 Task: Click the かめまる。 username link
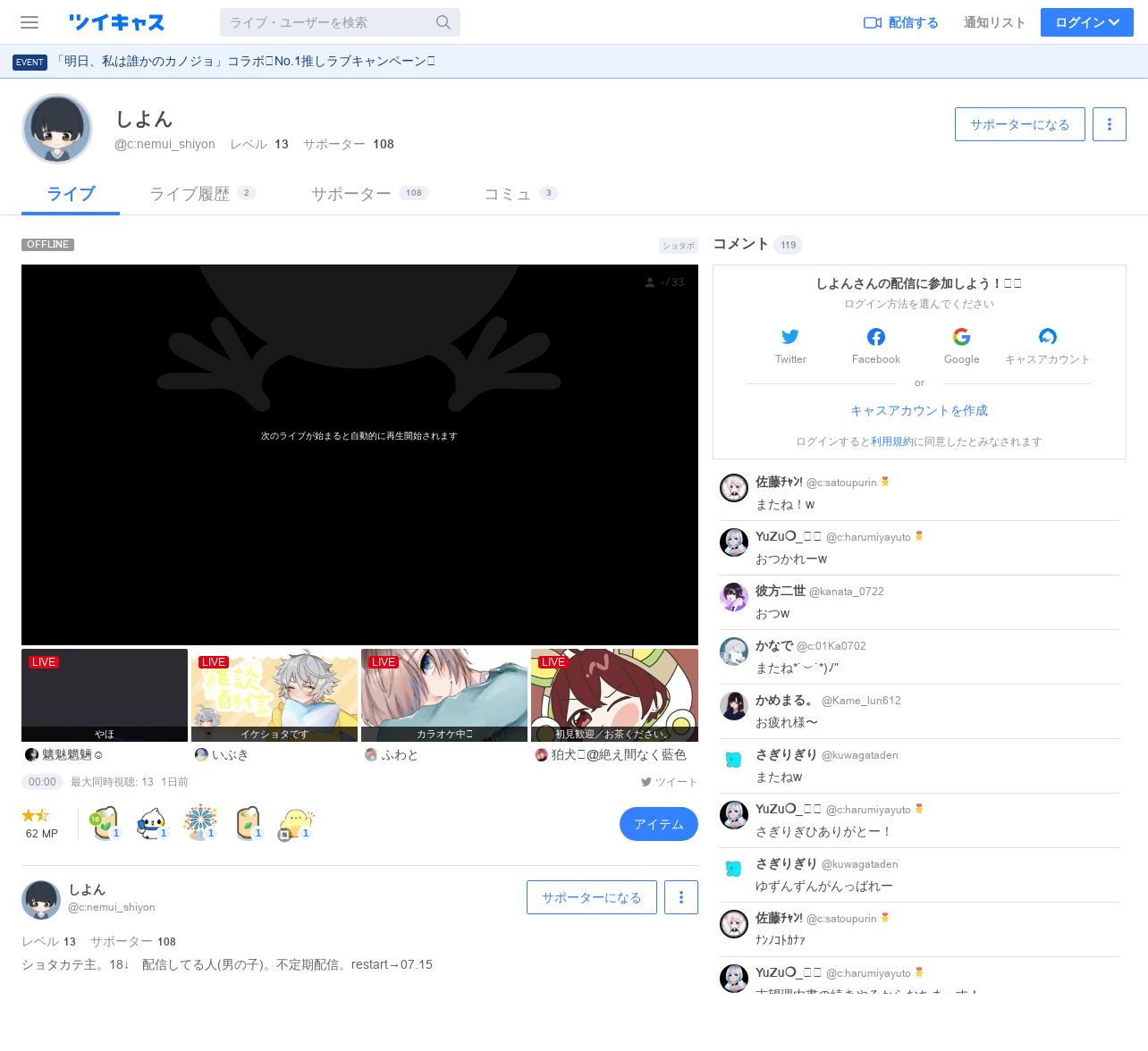[784, 700]
